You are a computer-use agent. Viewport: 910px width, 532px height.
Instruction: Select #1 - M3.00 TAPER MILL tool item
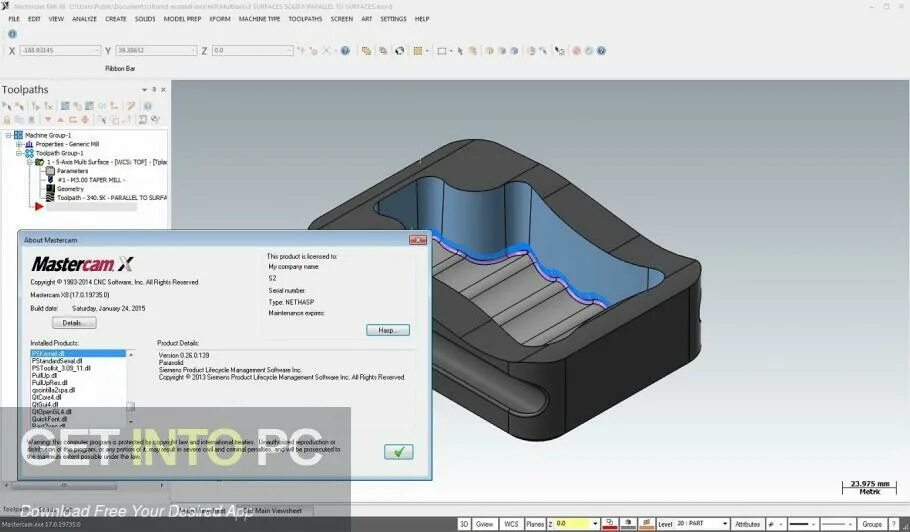tap(91, 180)
